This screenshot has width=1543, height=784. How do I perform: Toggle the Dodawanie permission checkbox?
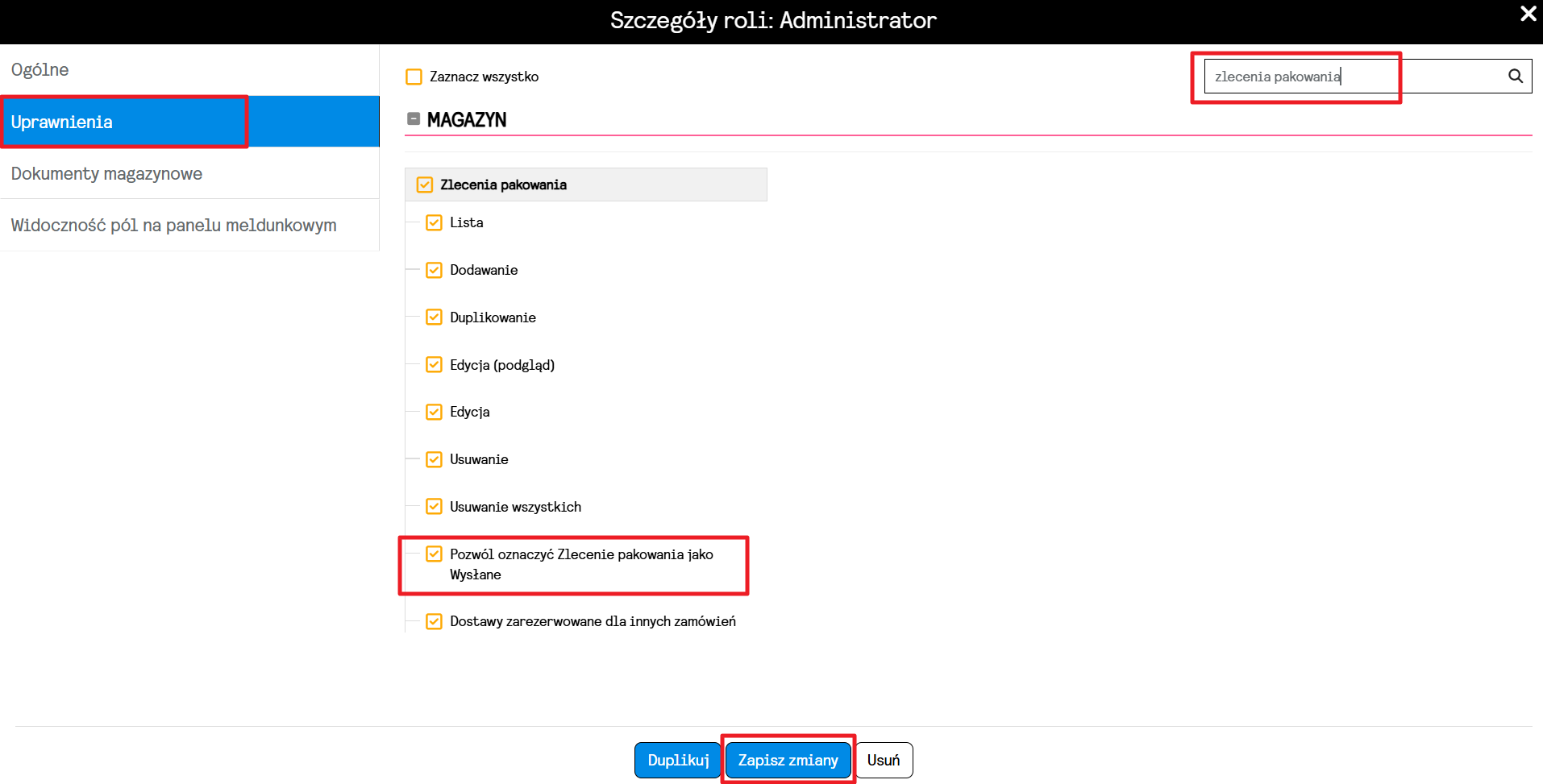pyautogui.click(x=434, y=270)
